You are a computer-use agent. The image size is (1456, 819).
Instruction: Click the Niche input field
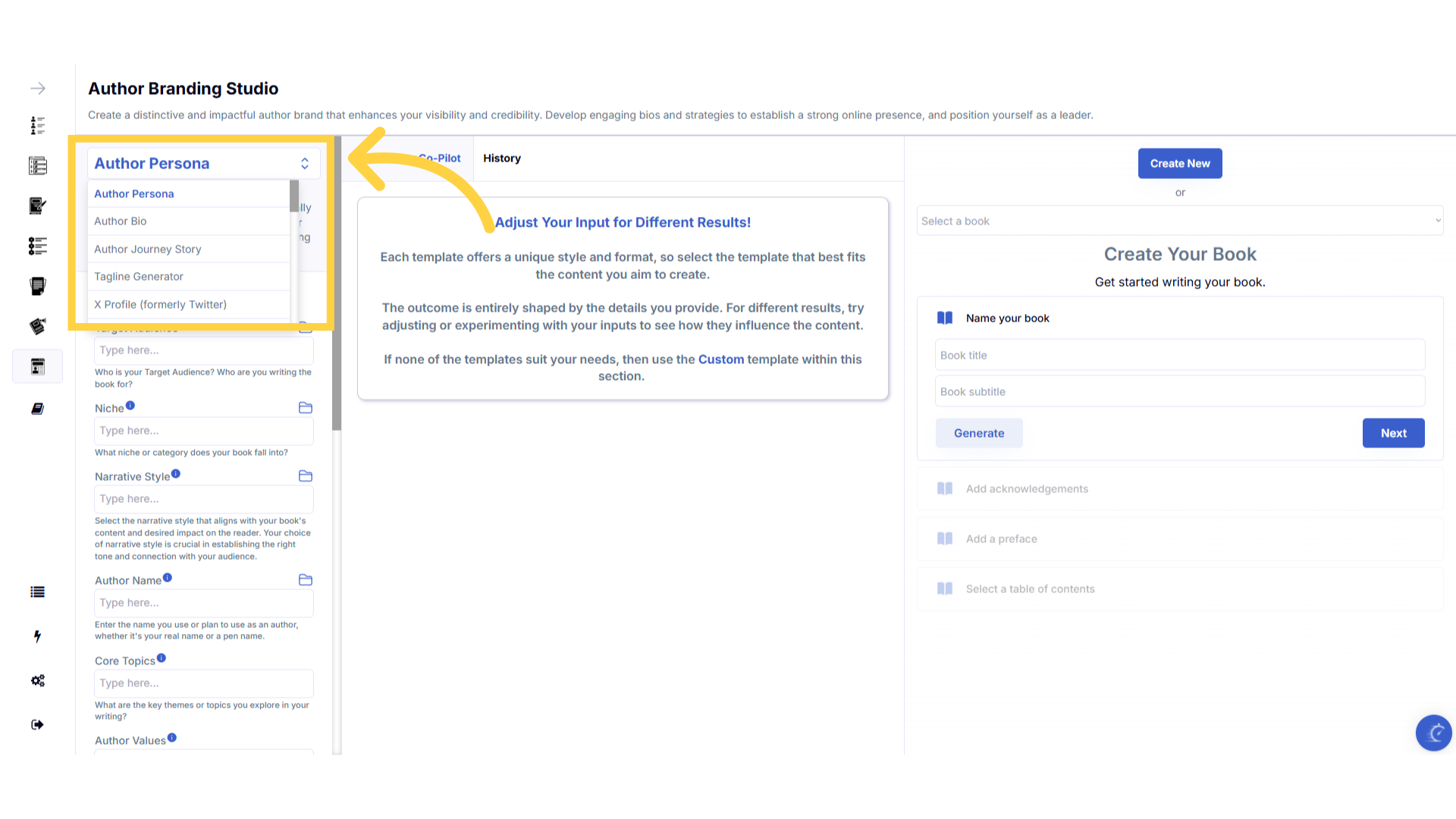tap(204, 431)
